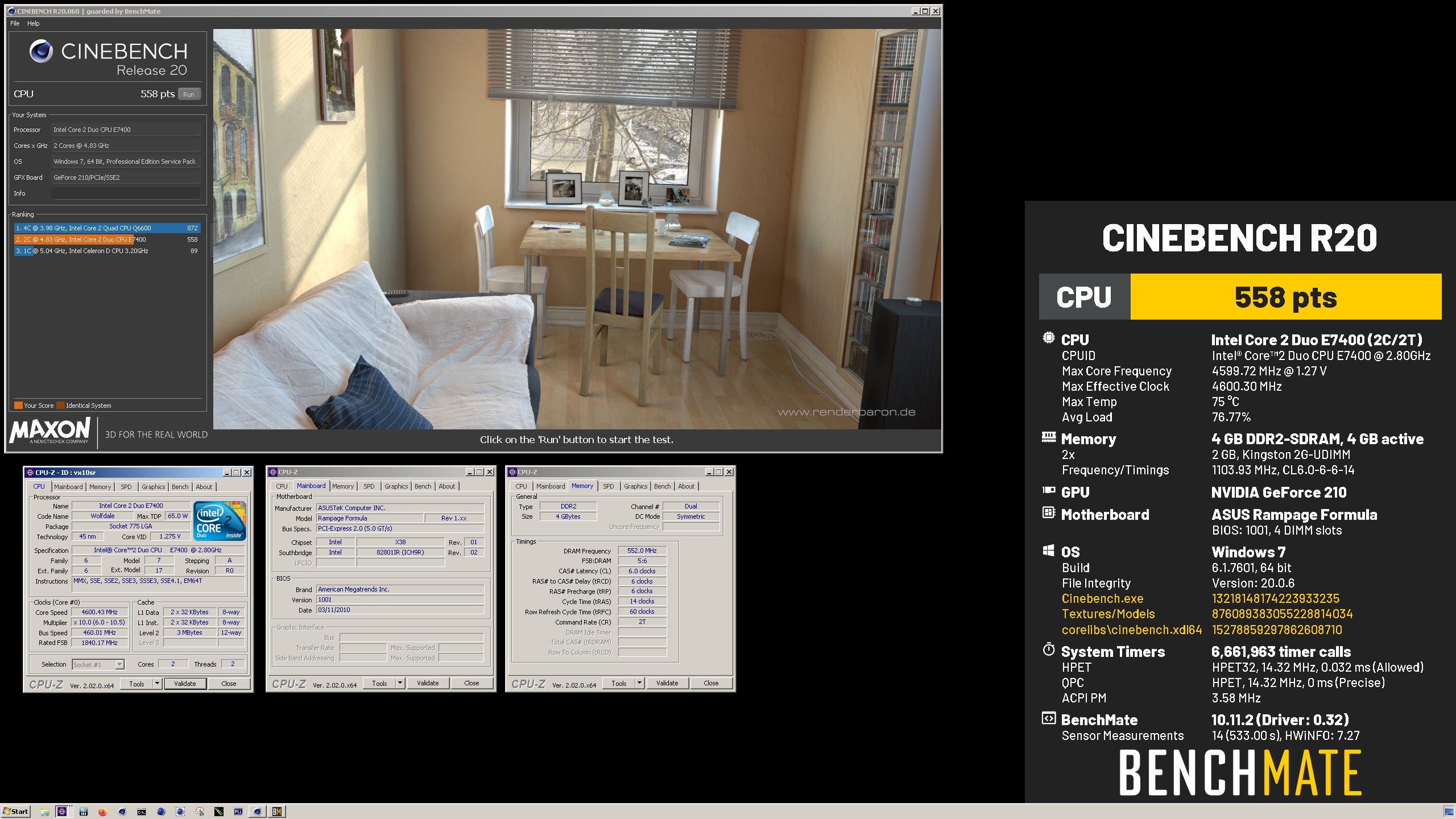Open Graphics tab in CPU-Z Memory window

coord(636,486)
